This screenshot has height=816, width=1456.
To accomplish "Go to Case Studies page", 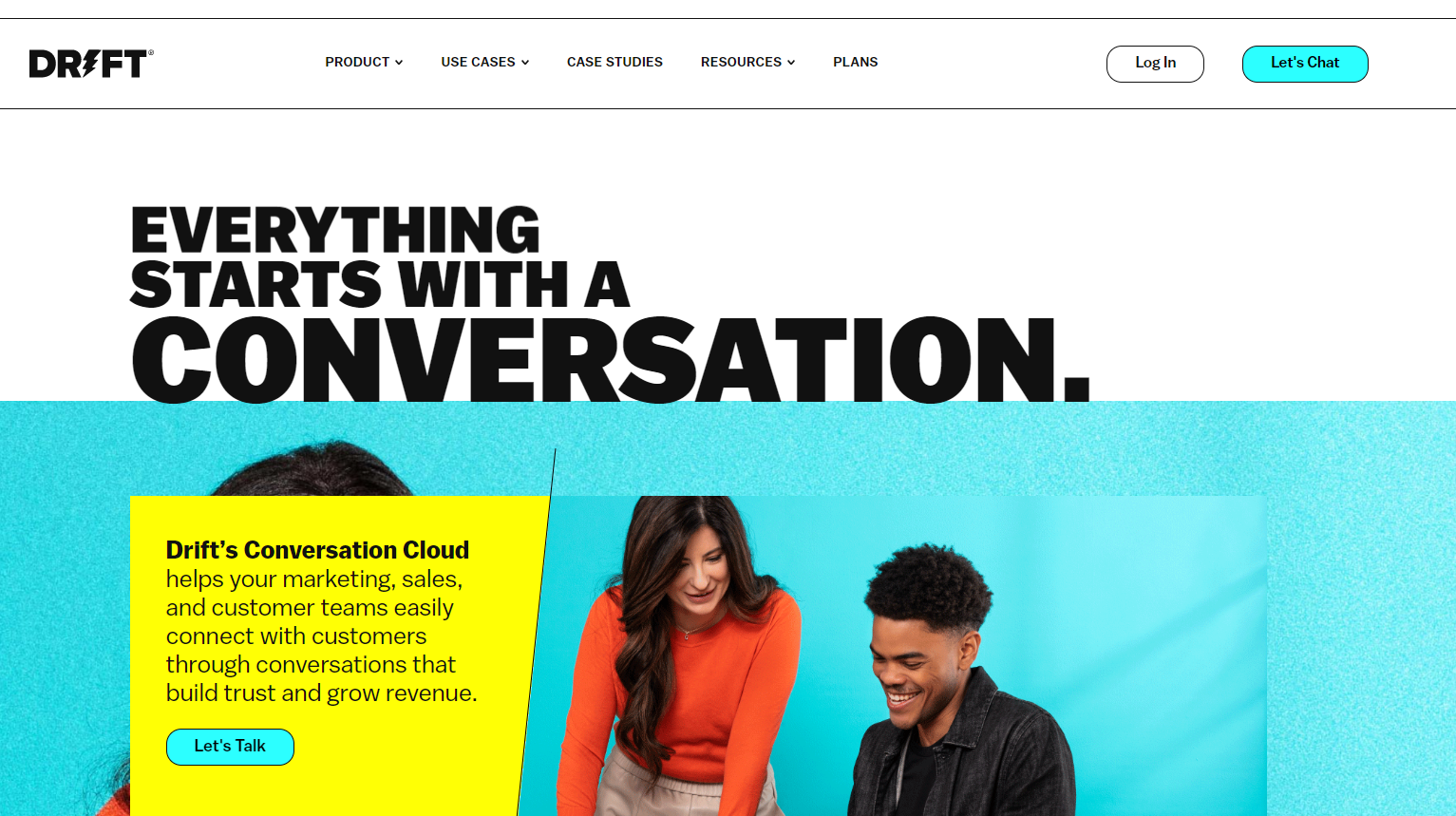I will [615, 62].
